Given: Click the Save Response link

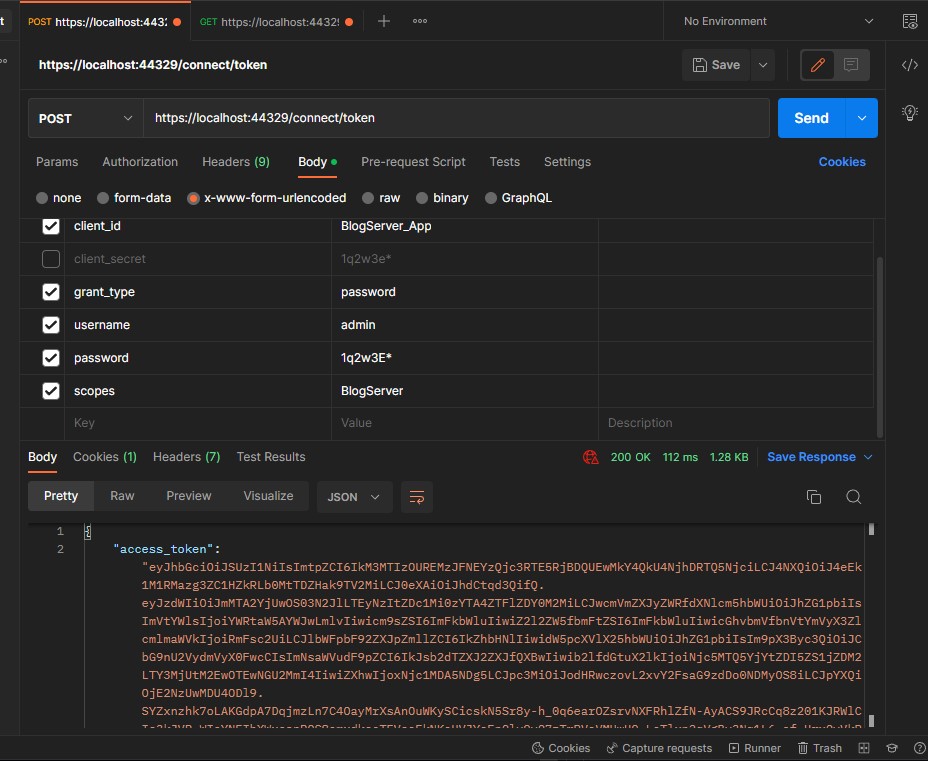Looking at the screenshot, I should [x=812, y=456].
